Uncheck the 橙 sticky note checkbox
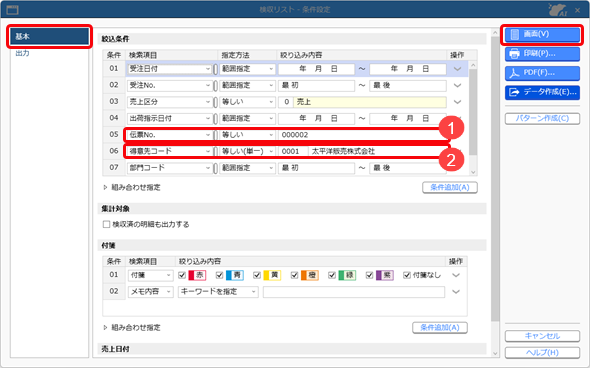 coord(294,275)
